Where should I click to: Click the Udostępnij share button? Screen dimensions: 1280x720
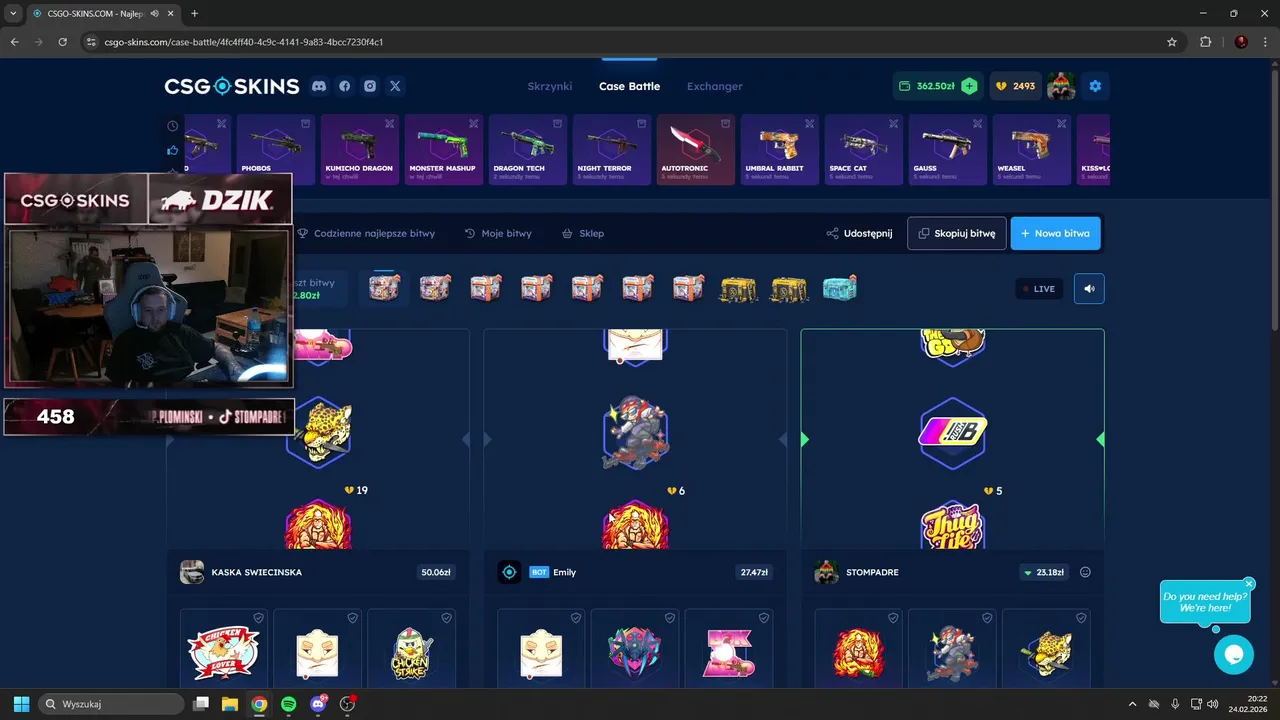pyautogui.click(x=859, y=233)
